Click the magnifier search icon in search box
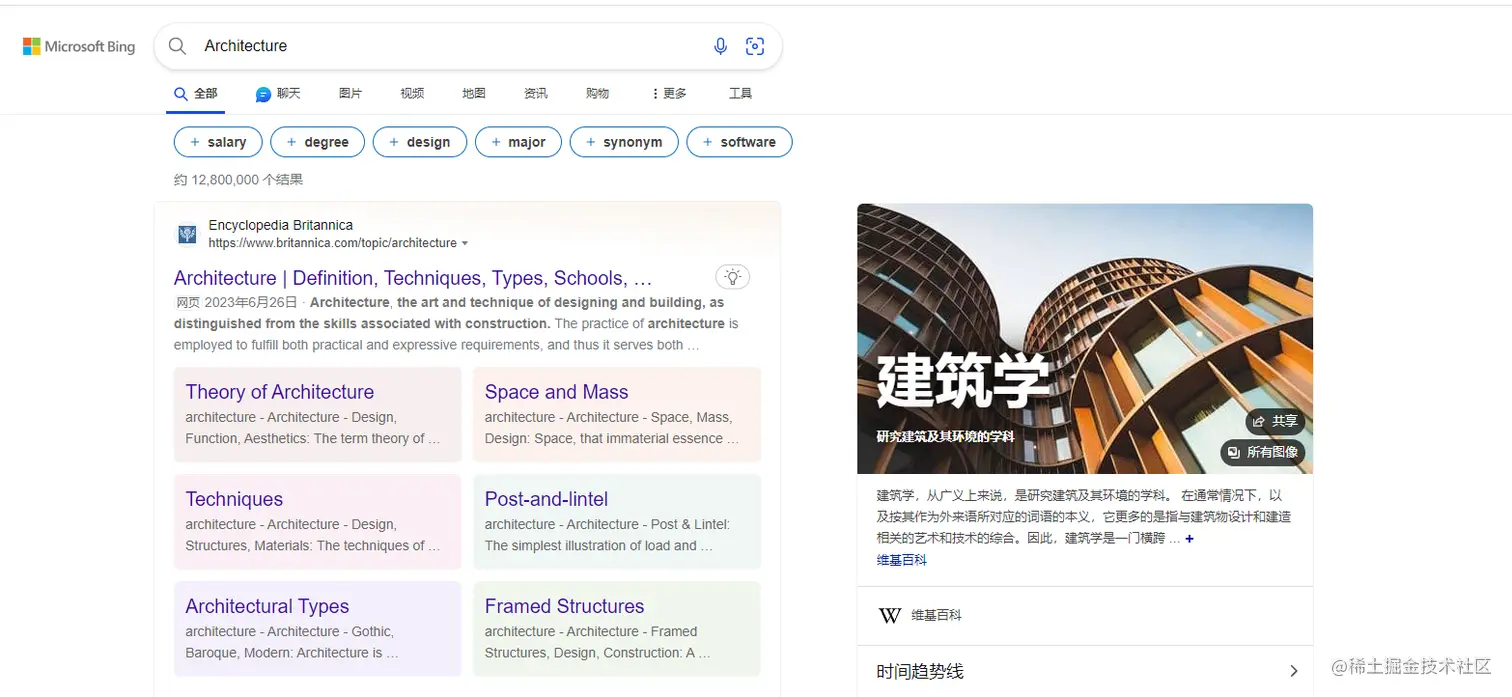This screenshot has height=697, width=1512. [177, 46]
